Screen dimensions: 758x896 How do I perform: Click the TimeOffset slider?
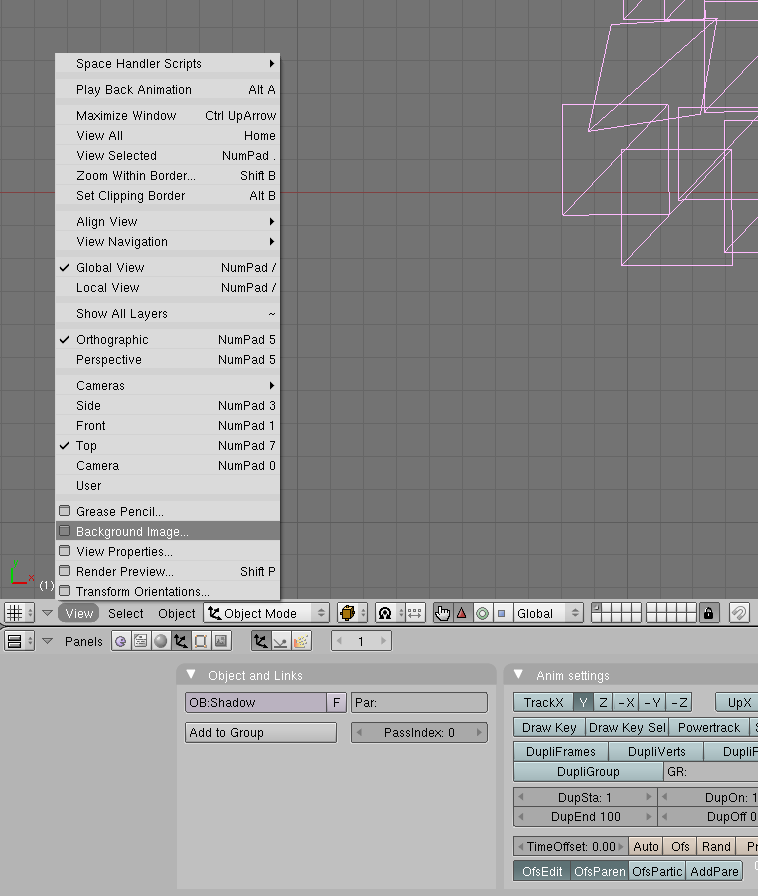click(x=571, y=846)
